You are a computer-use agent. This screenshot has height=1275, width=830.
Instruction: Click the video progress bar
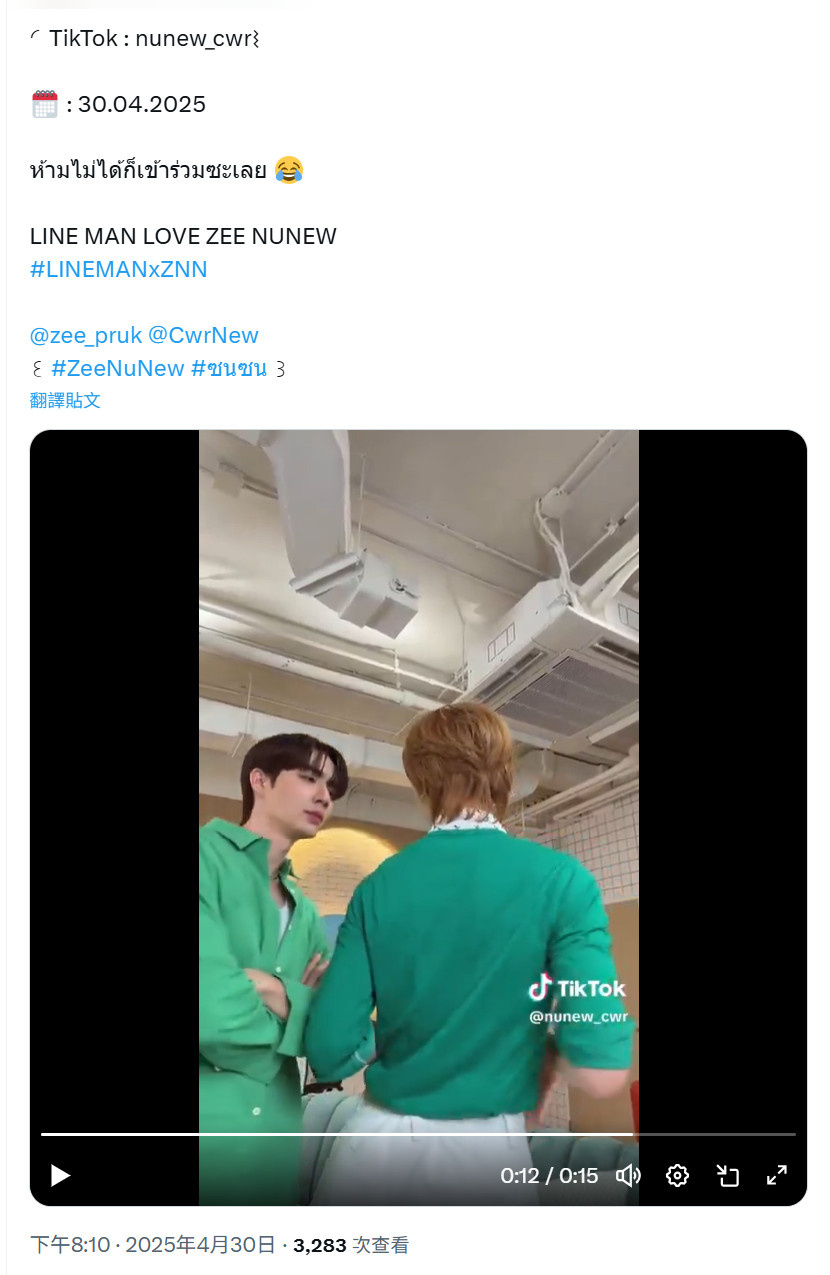pyautogui.click(x=418, y=1134)
